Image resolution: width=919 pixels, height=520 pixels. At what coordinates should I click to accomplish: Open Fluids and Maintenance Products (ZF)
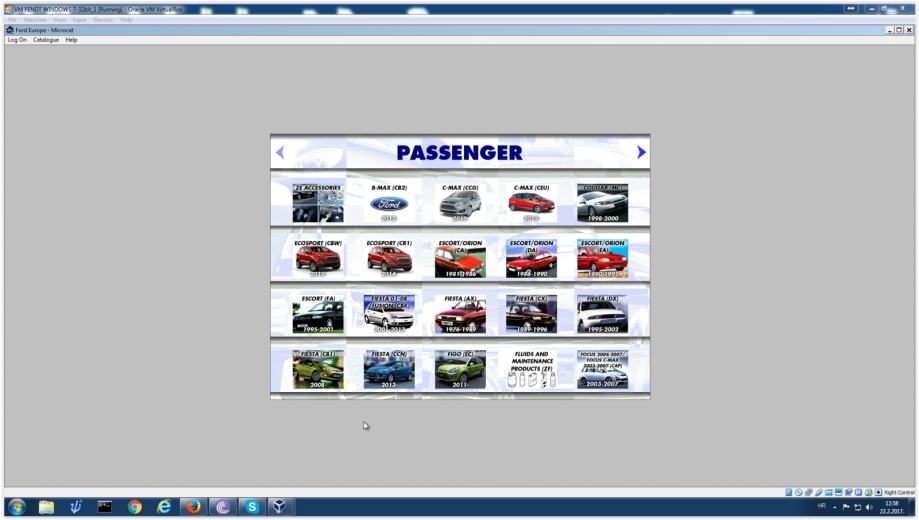tap(532, 369)
